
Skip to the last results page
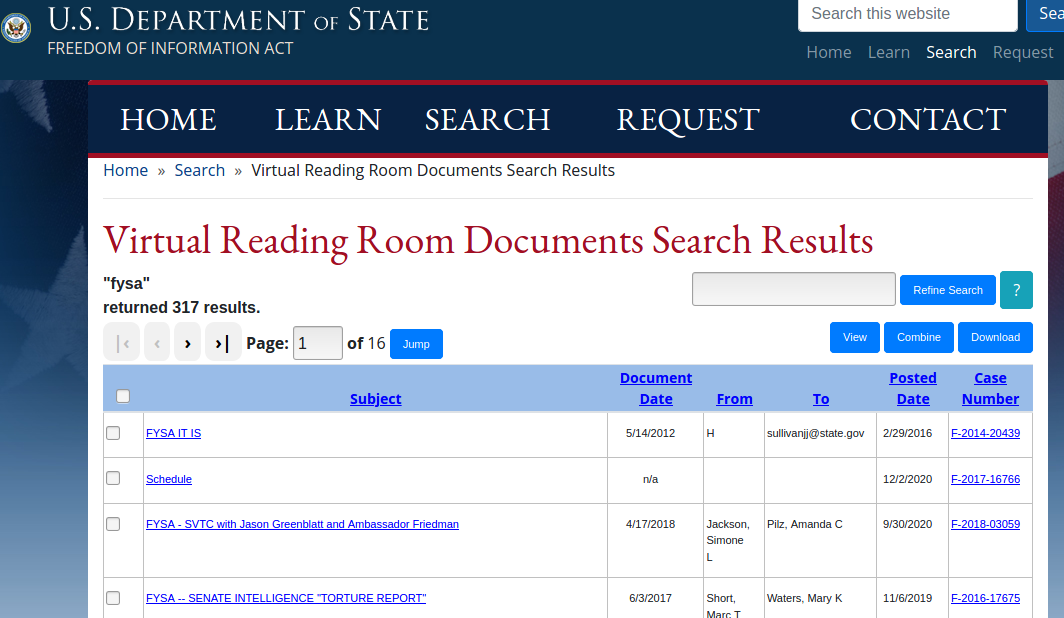click(223, 343)
